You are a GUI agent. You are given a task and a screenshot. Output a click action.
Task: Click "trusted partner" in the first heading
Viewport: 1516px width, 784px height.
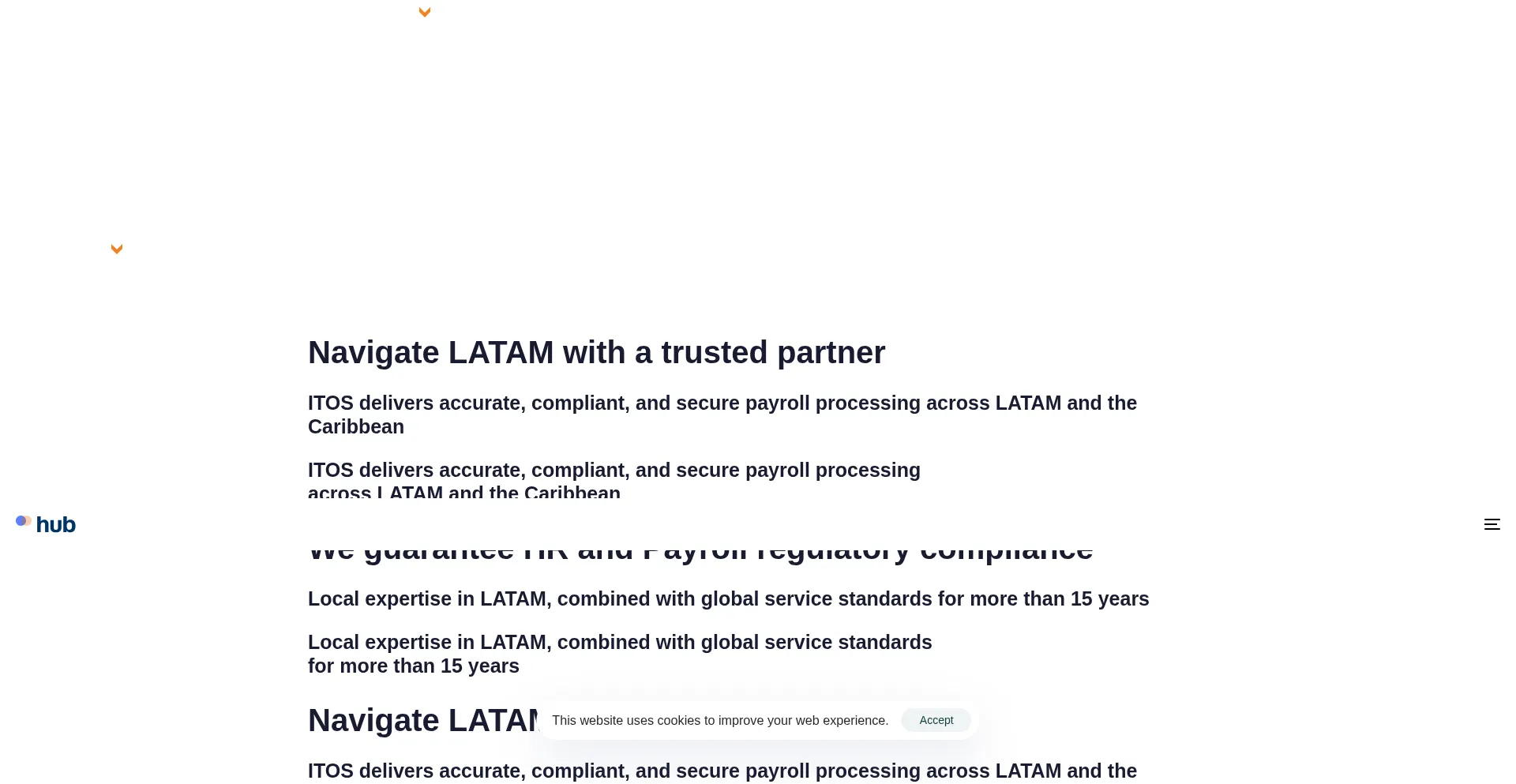pyautogui.click(x=772, y=352)
